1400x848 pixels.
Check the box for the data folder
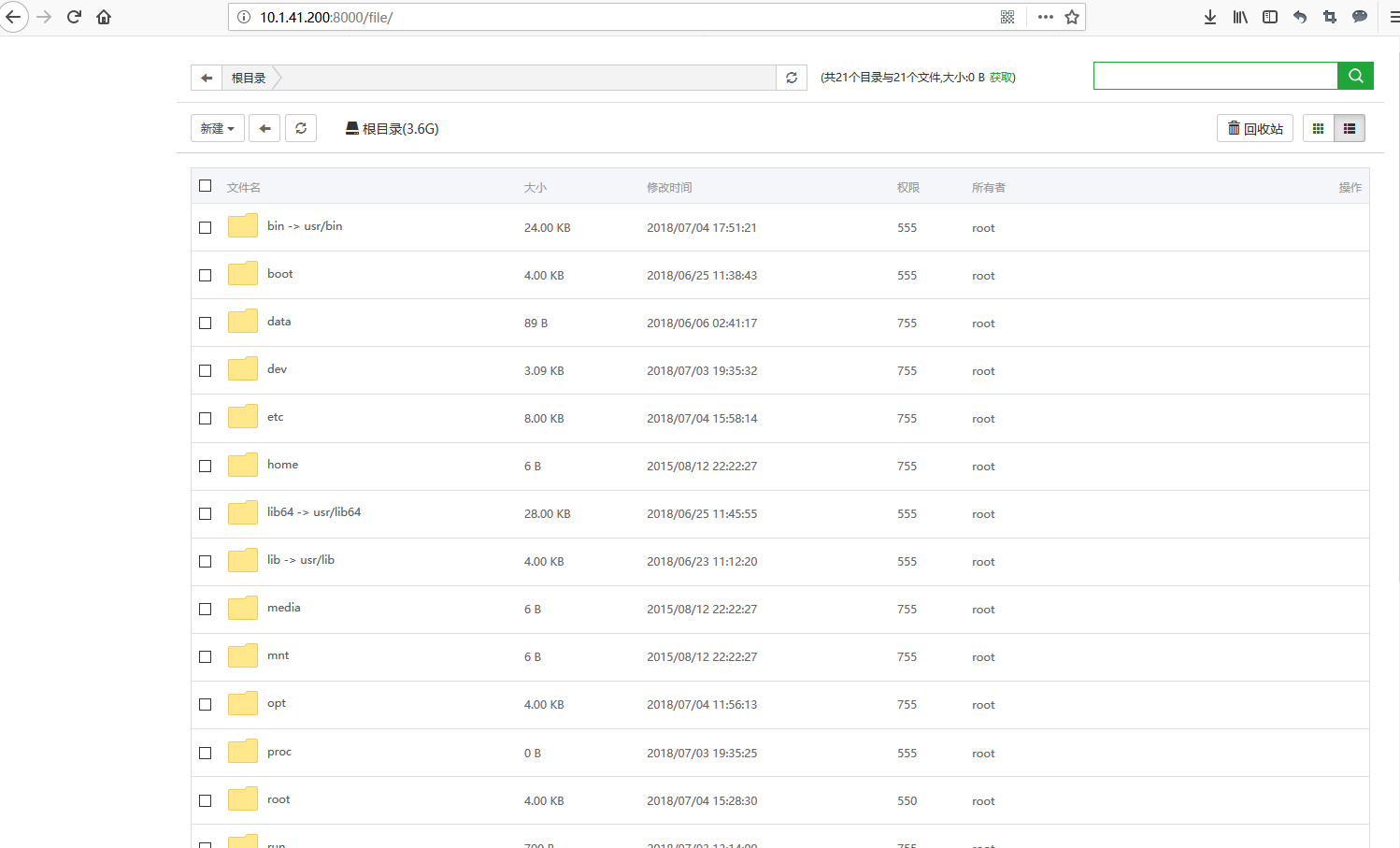pyautogui.click(x=206, y=323)
